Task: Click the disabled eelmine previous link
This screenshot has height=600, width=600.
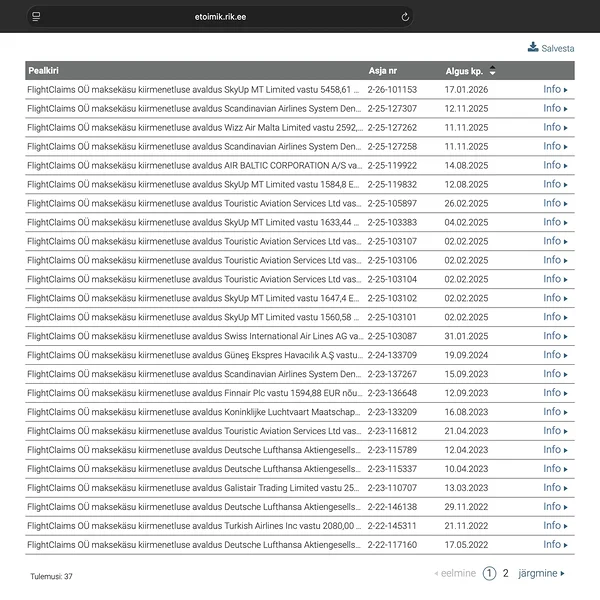Action: pos(455,573)
